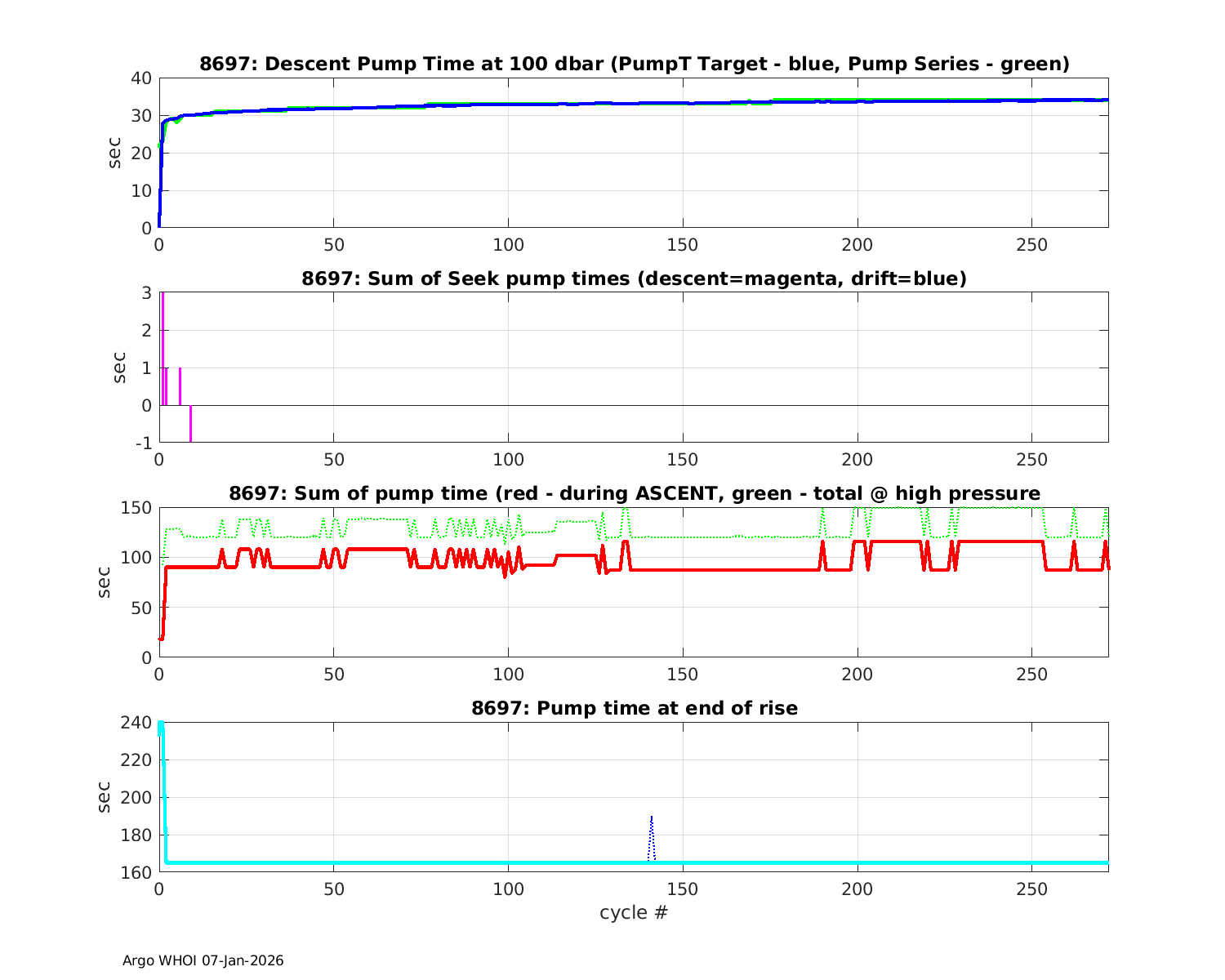Click the cyan line start at 240 sec

(x=161, y=725)
